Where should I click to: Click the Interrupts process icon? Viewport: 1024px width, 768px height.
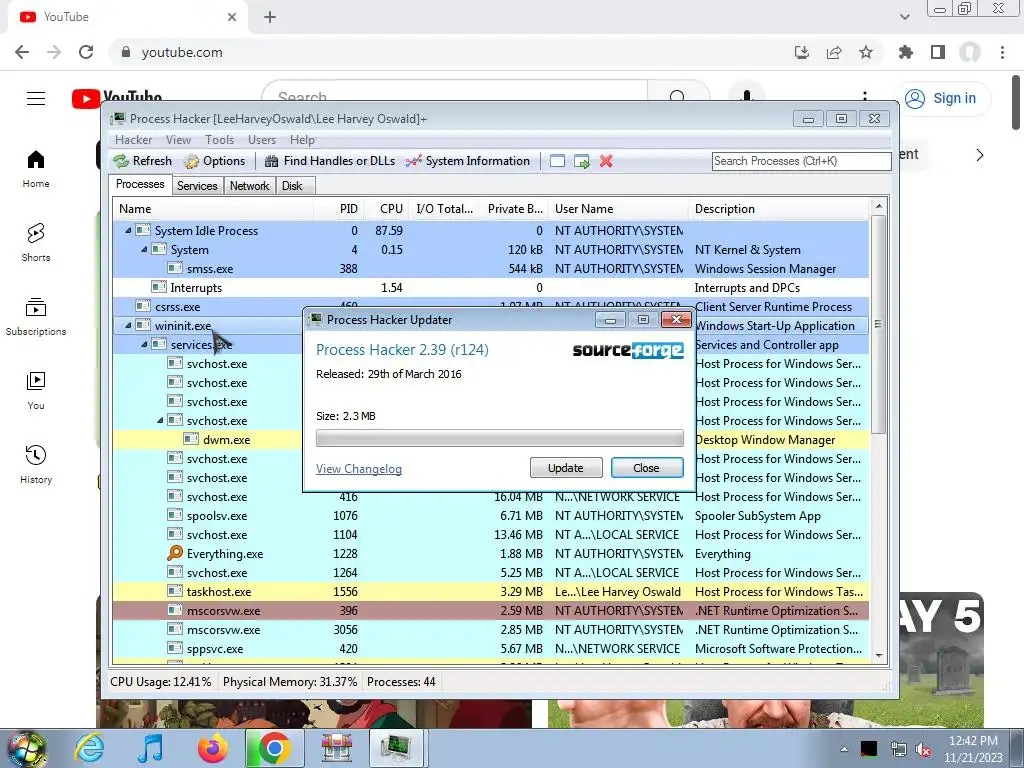159,287
